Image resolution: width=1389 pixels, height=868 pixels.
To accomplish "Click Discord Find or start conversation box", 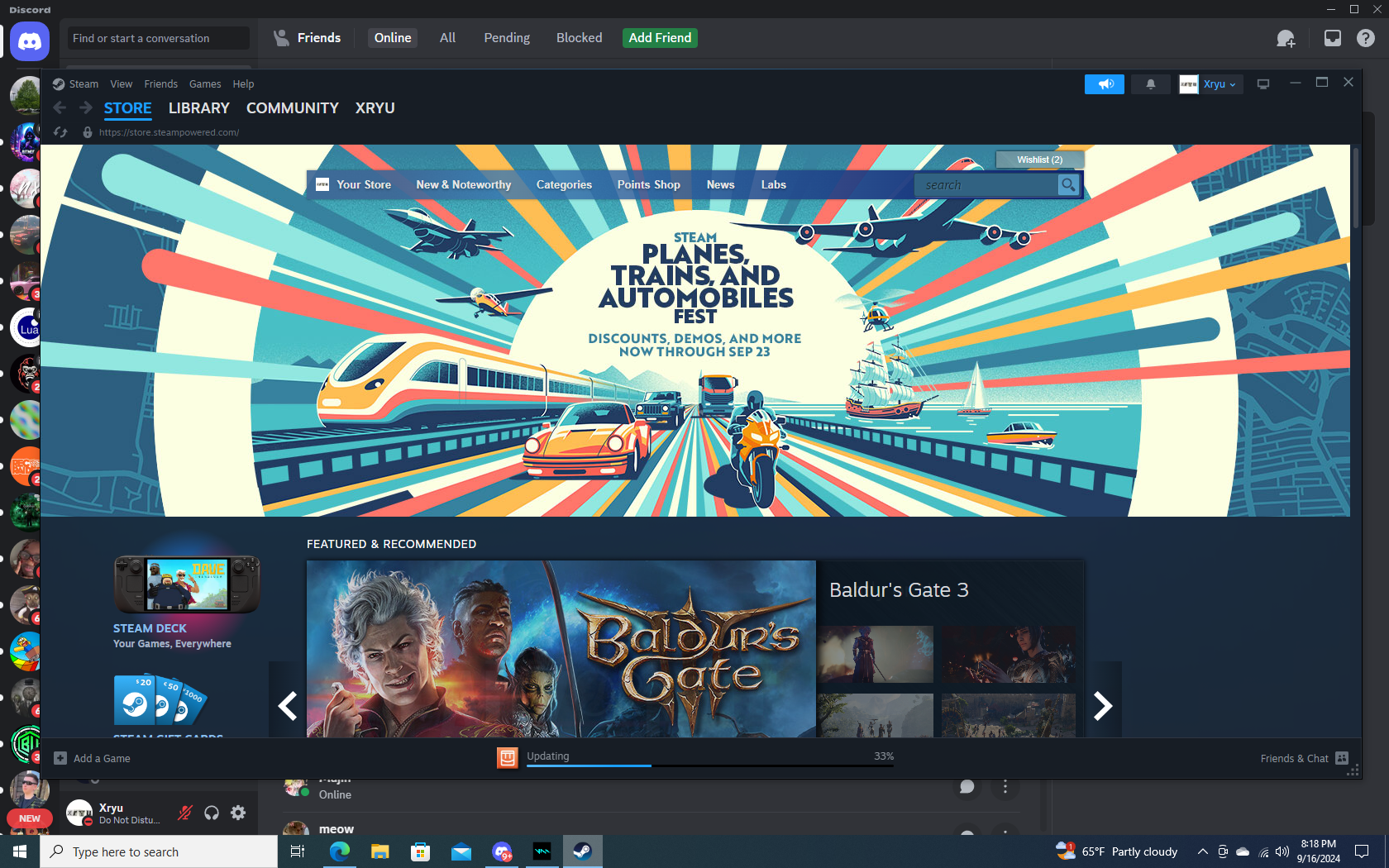I will pyautogui.click(x=158, y=38).
